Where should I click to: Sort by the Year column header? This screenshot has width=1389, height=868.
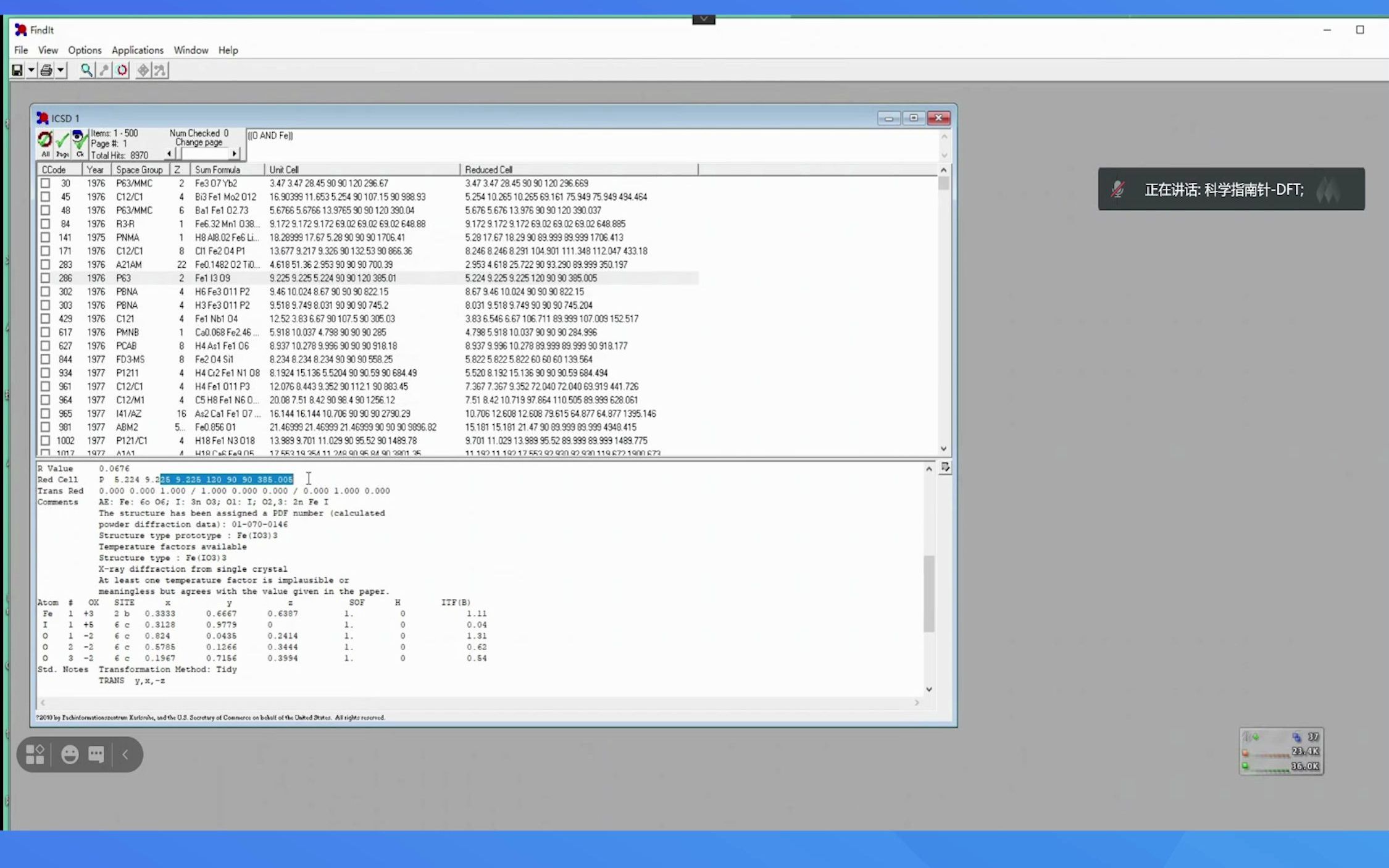(96, 170)
